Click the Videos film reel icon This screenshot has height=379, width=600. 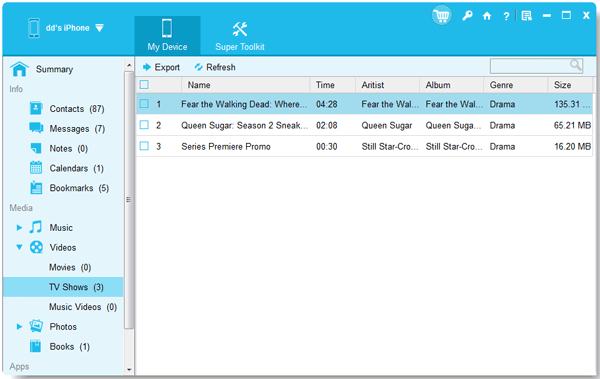[36, 247]
